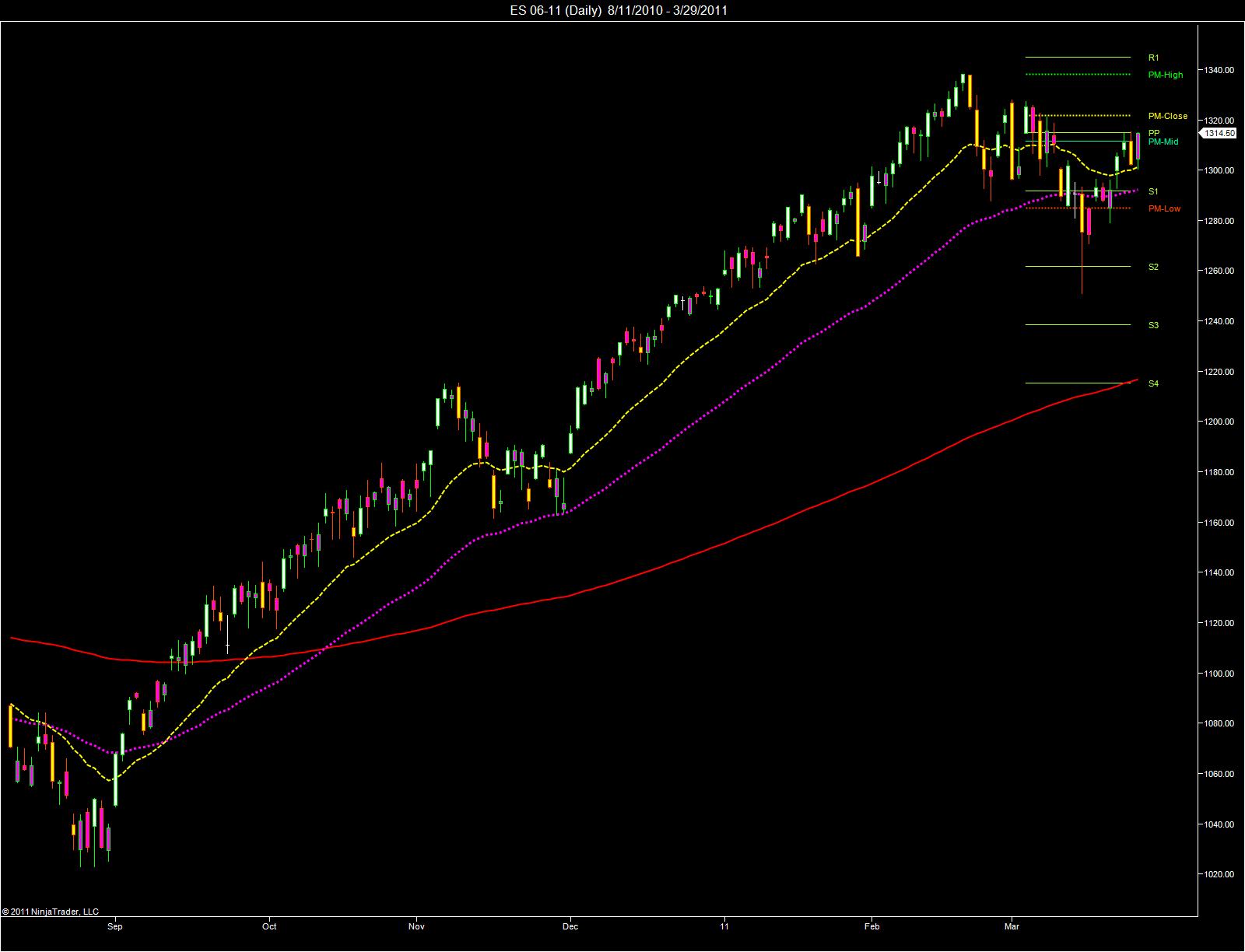Select the 1180.00 price axis label
Viewport: 1245px width, 952px height.
(x=1219, y=472)
